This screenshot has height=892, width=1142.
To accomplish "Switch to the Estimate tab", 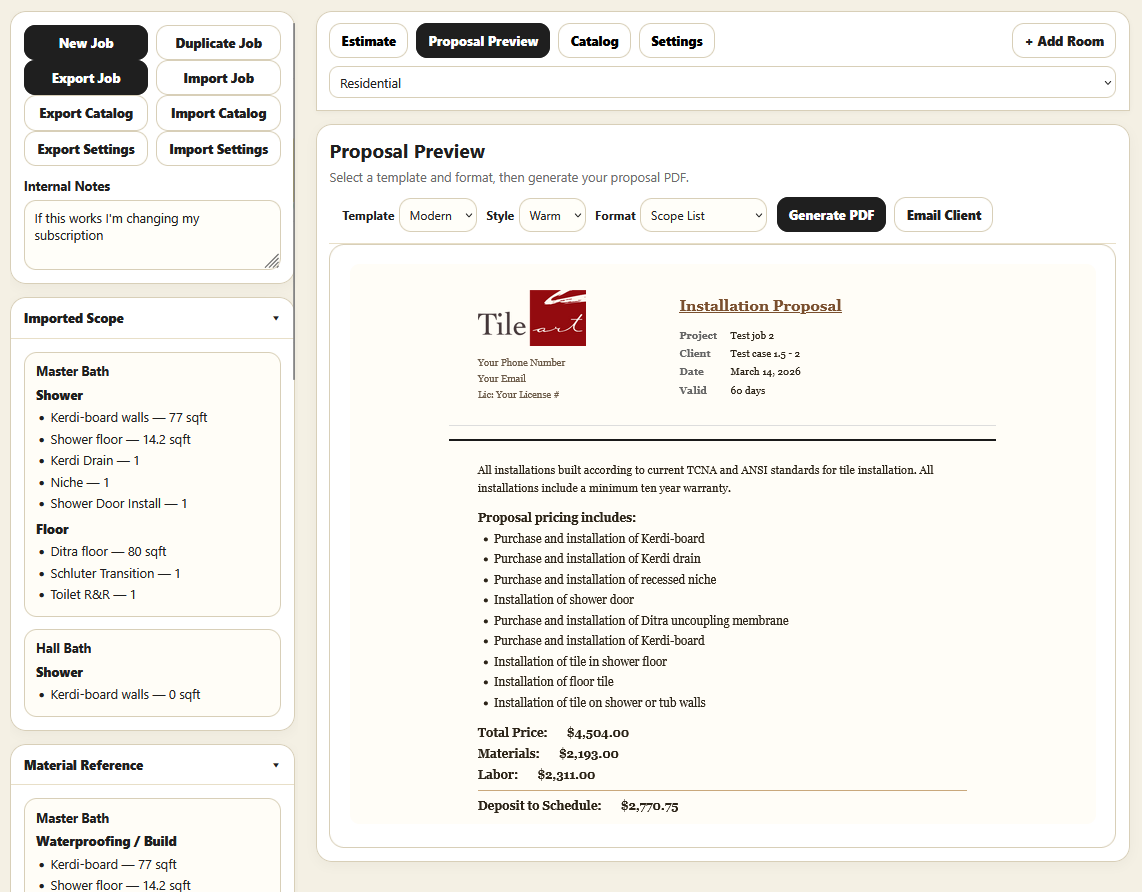I will point(368,41).
